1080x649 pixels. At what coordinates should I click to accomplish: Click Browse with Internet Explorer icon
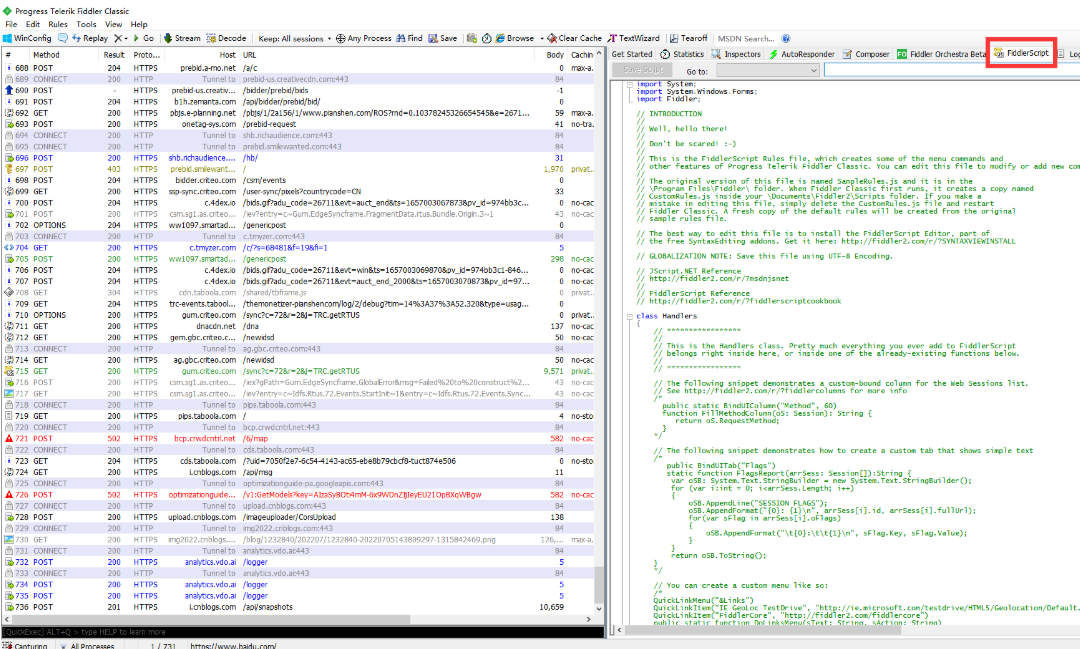(515, 39)
